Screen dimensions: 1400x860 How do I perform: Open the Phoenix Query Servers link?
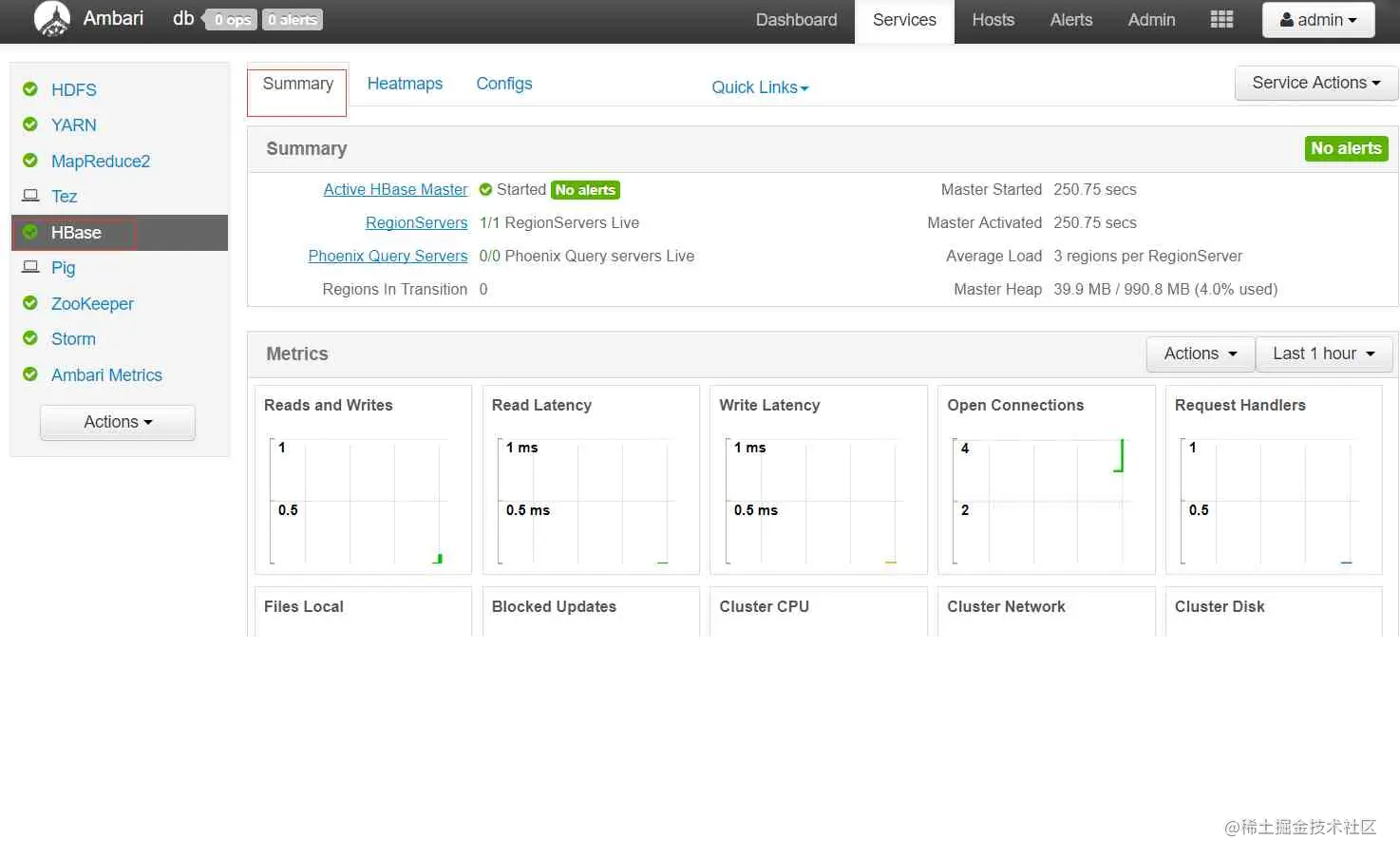point(388,256)
